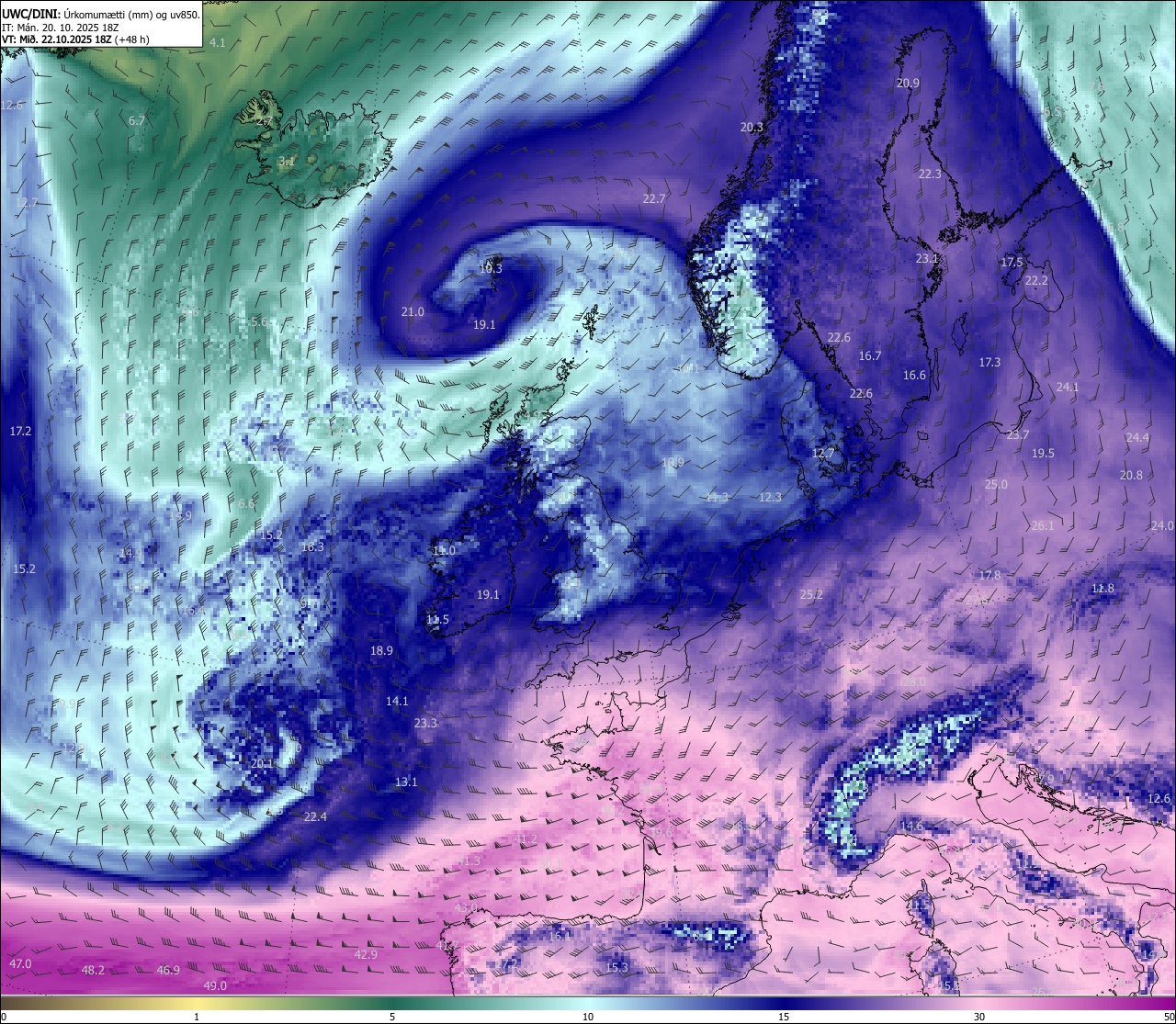The height and width of the screenshot is (1024, 1176).
Task: Click the map value '22.2'
Action: tap(1036, 280)
